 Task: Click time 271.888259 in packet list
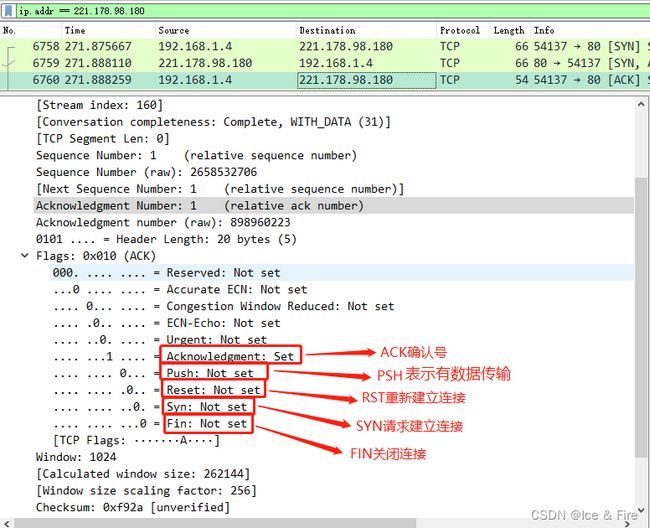click(x=98, y=80)
